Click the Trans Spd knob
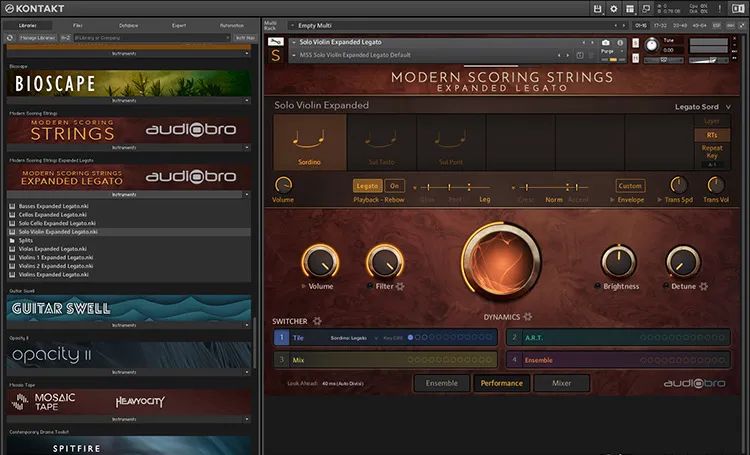750x455 pixels. pyautogui.click(x=678, y=185)
